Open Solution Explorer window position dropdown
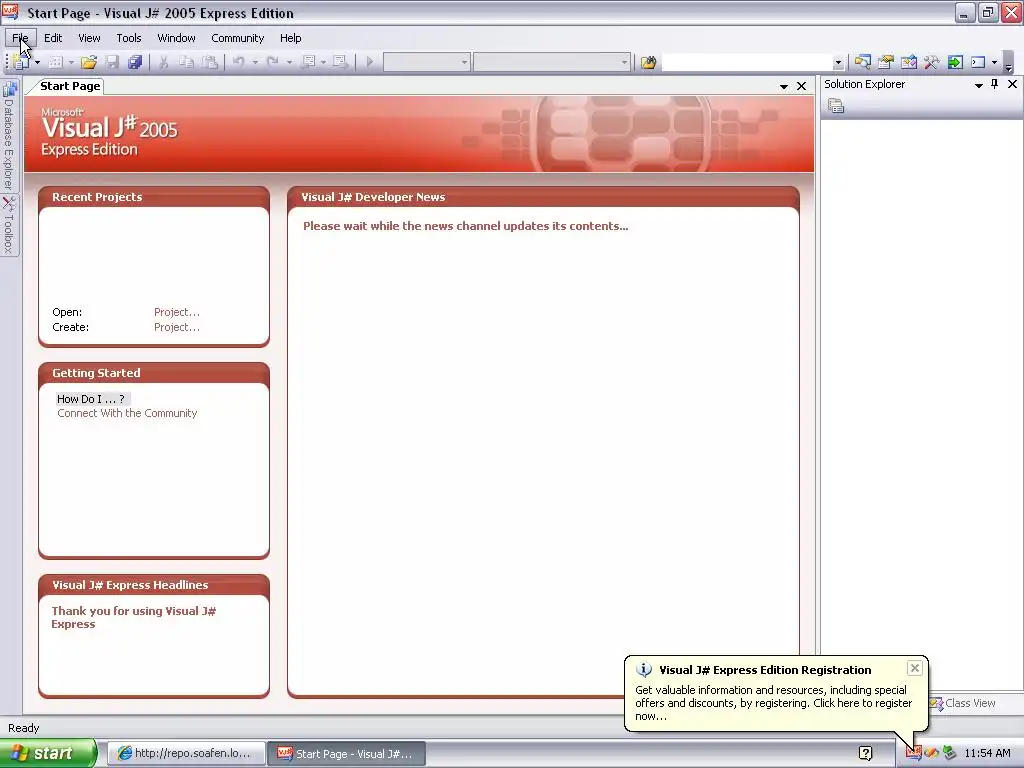1024x768 pixels. tap(978, 85)
